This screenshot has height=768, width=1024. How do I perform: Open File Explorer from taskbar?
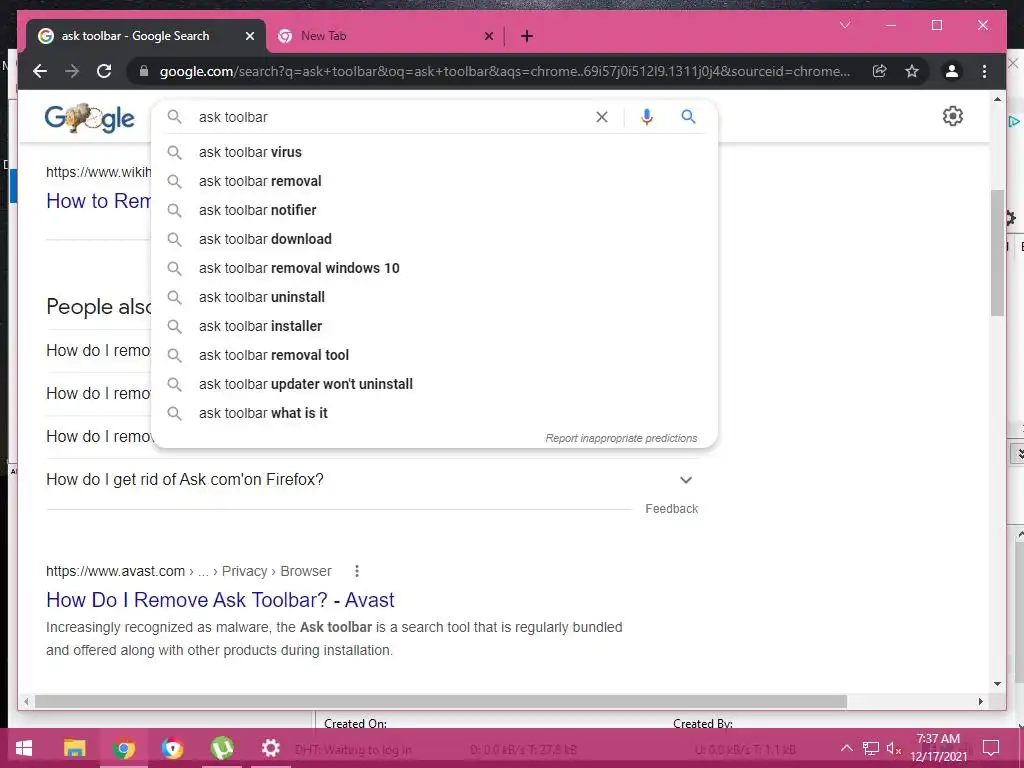tap(74, 748)
